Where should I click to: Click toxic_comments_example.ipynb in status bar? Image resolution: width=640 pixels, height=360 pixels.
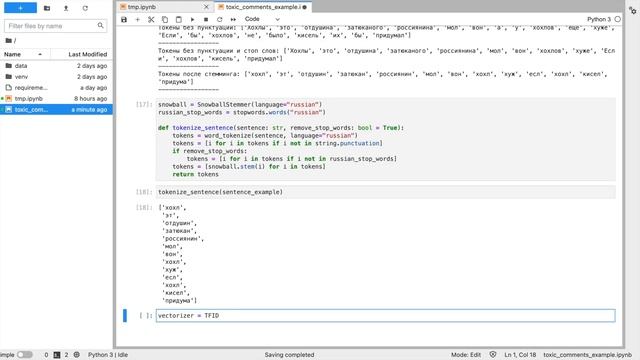click(587, 355)
